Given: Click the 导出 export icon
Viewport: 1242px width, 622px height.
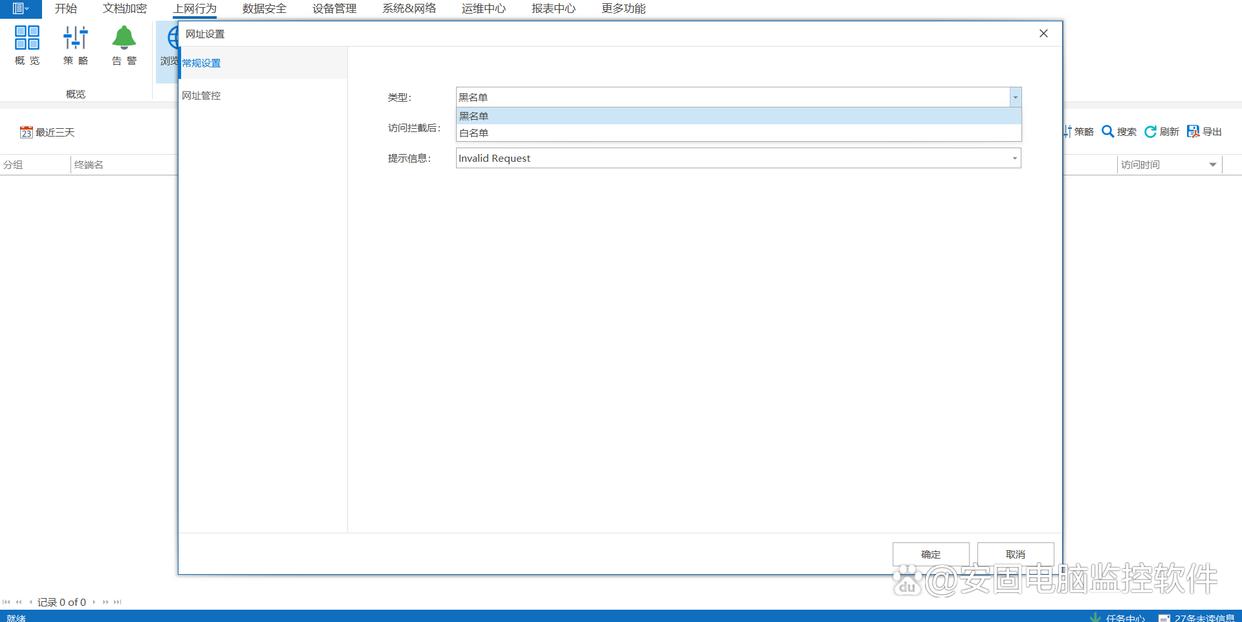Looking at the screenshot, I should tap(1192, 132).
